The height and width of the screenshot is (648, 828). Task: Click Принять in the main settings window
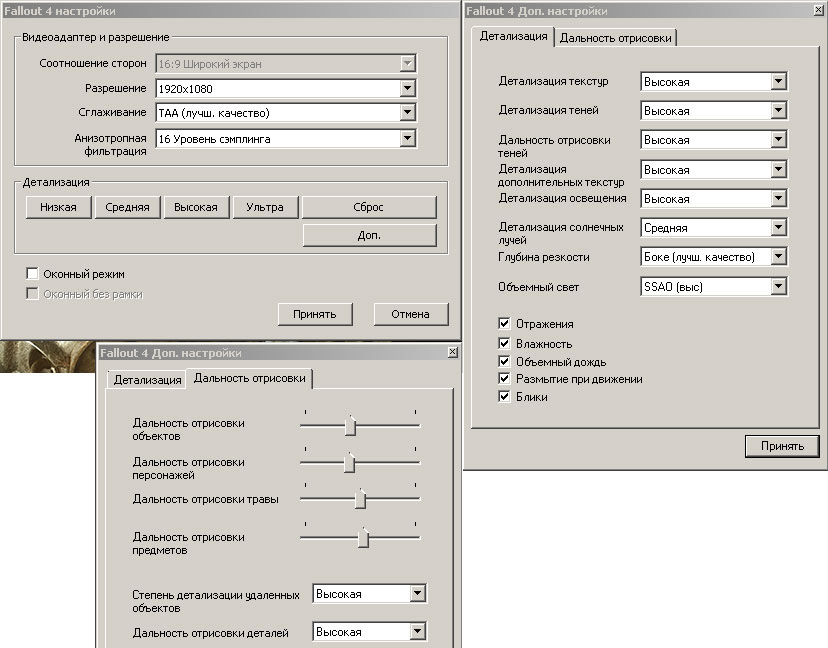point(315,314)
